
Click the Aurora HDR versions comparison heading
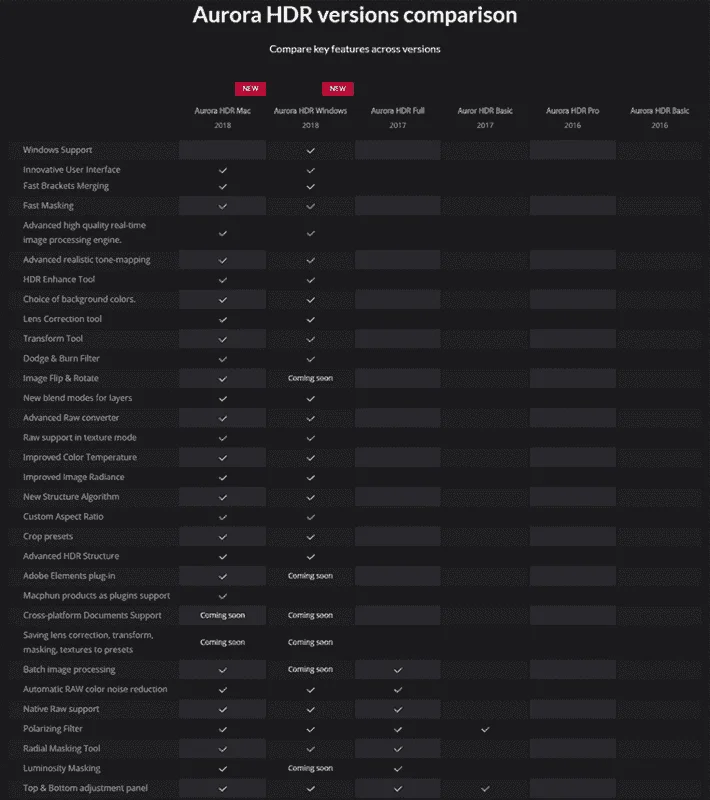click(355, 15)
